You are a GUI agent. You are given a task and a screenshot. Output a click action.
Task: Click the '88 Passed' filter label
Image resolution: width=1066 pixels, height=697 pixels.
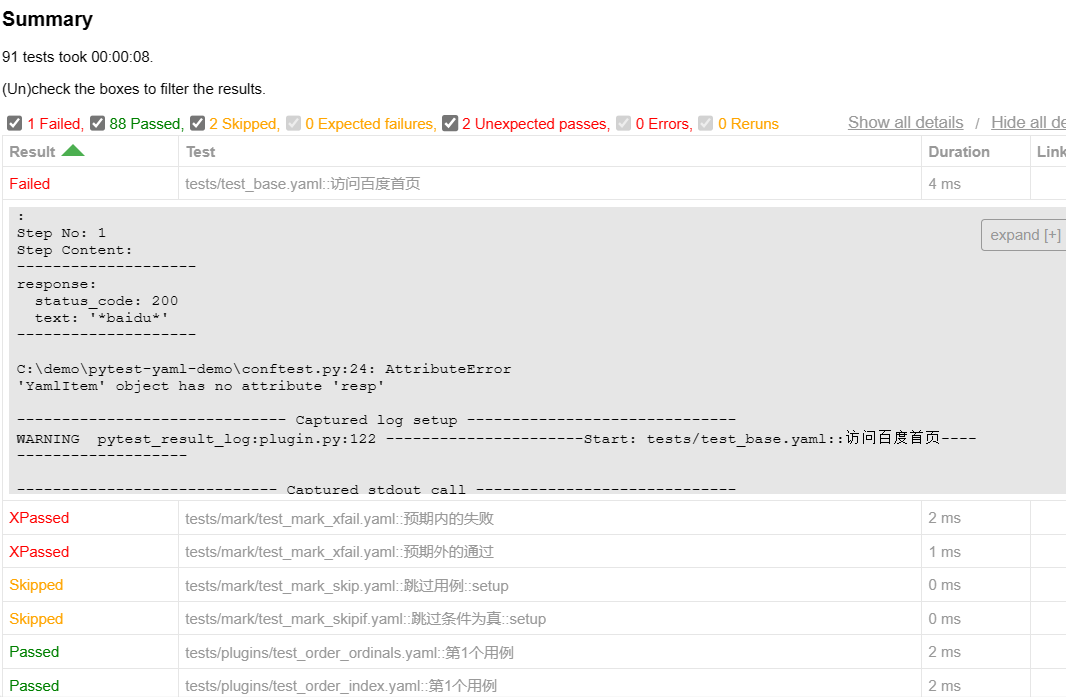(x=146, y=124)
